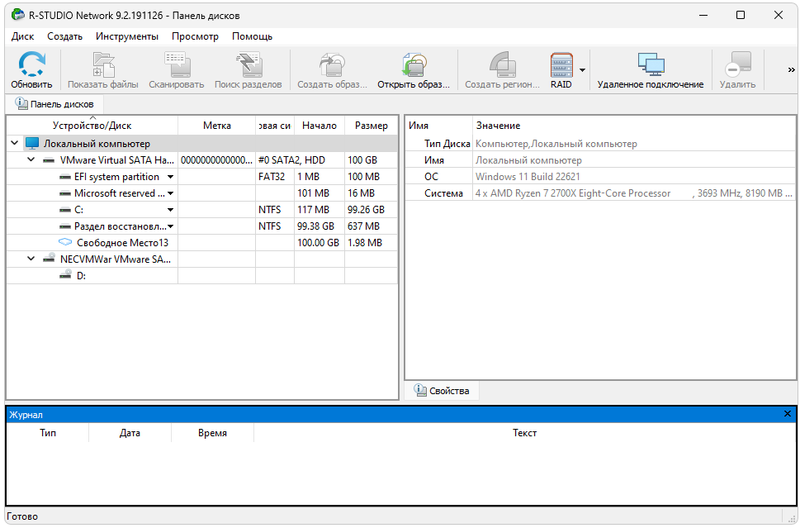Open dropdown next to C: partition

click(x=170, y=210)
